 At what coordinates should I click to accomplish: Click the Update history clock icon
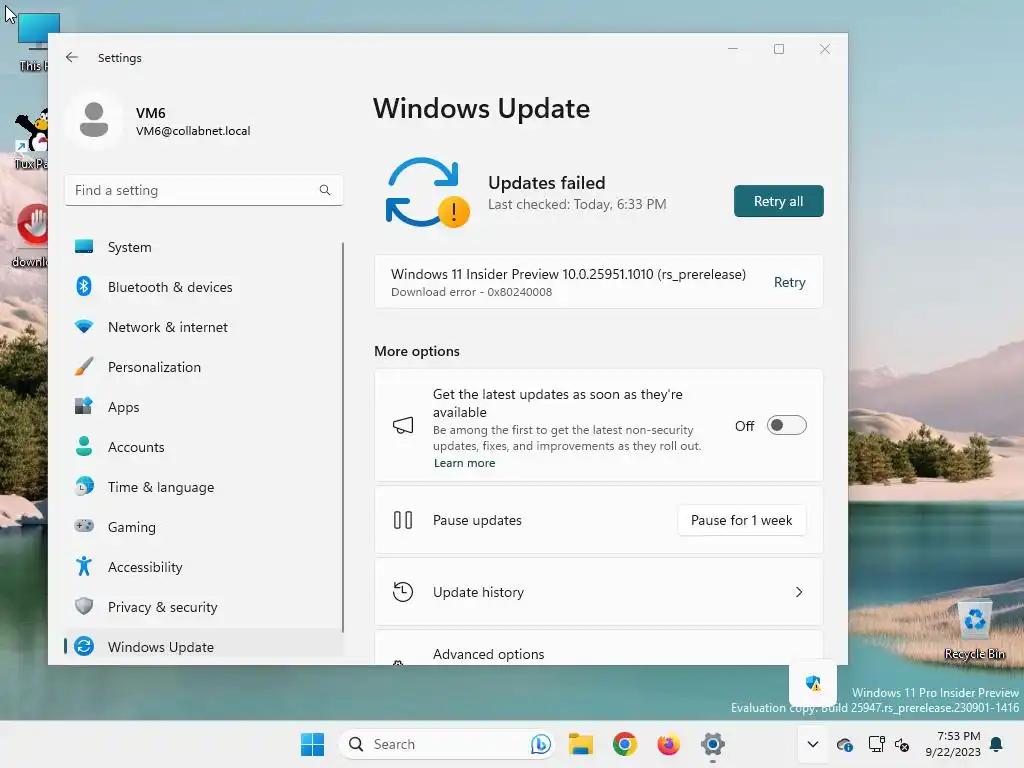pyautogui.click(x=403, y=592)
